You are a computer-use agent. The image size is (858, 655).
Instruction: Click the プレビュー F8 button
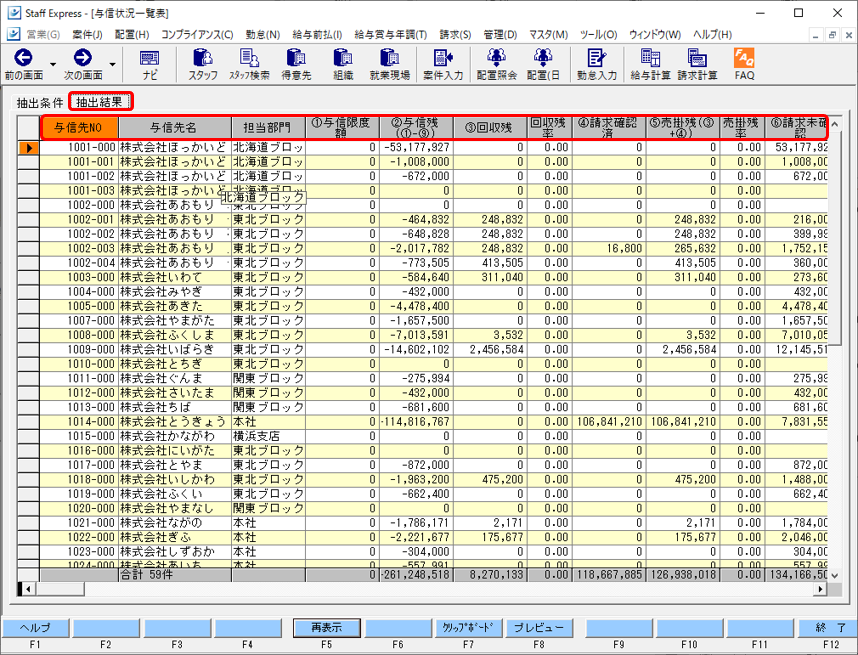(x=539, y=628)
